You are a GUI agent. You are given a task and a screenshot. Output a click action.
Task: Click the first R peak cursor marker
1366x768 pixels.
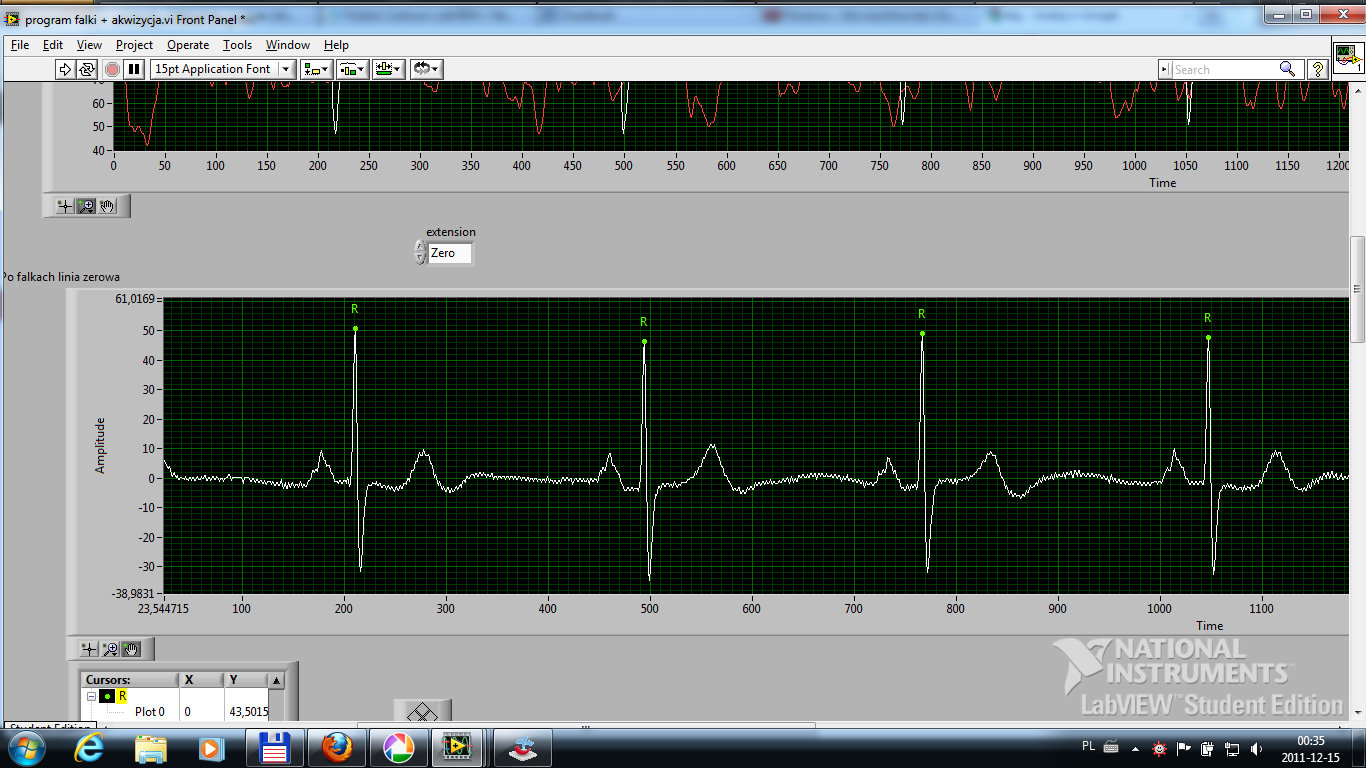[355, 328]
